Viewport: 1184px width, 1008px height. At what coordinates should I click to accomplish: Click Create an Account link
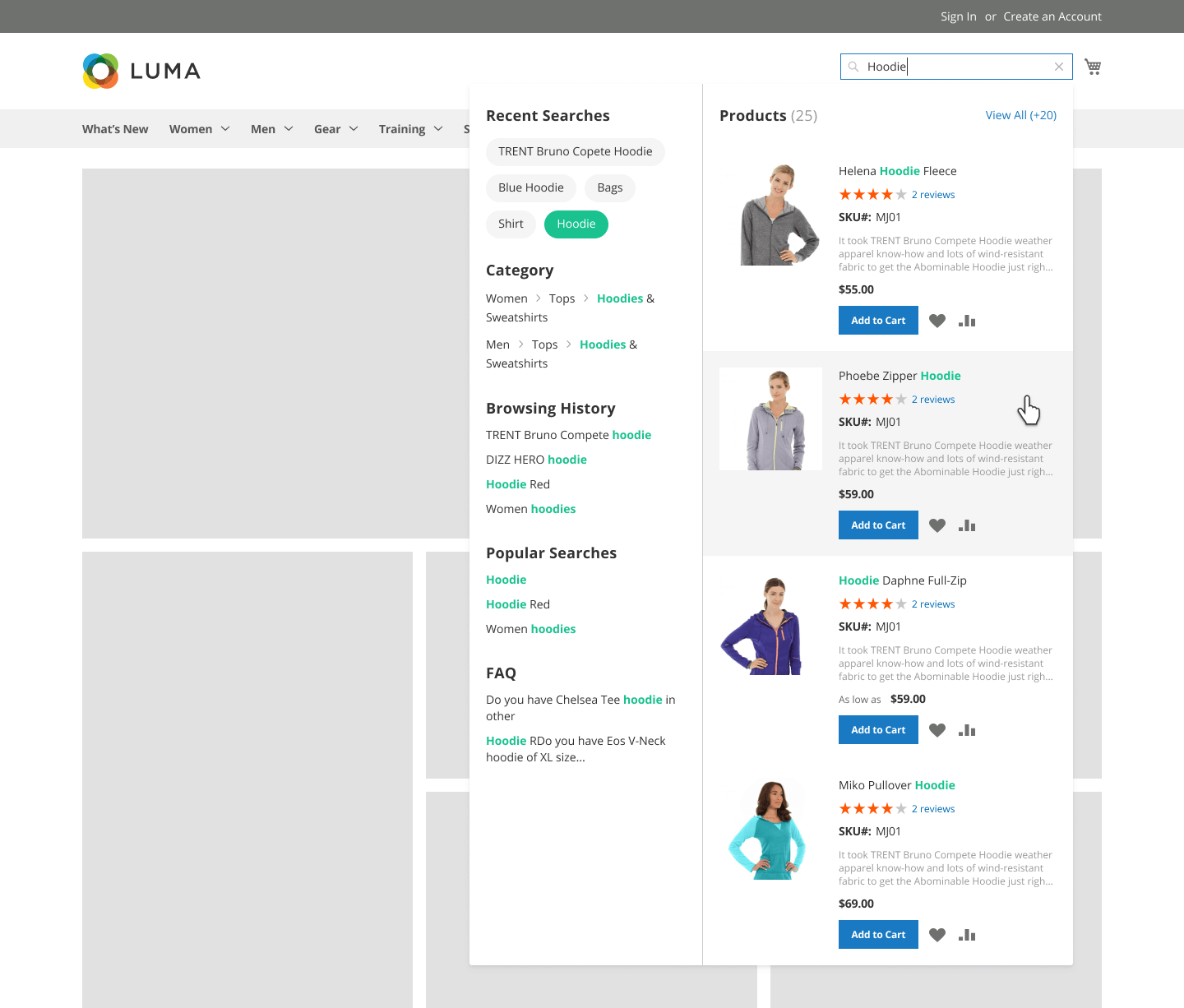[x=1052, y=16]
